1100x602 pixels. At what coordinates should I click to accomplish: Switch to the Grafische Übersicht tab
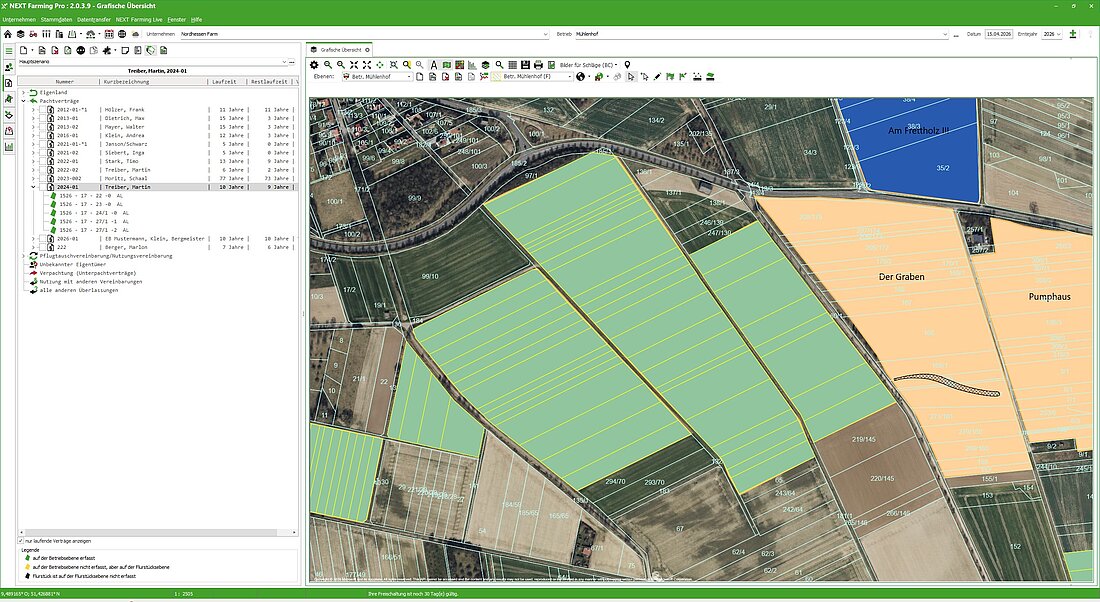pos(340,49)
